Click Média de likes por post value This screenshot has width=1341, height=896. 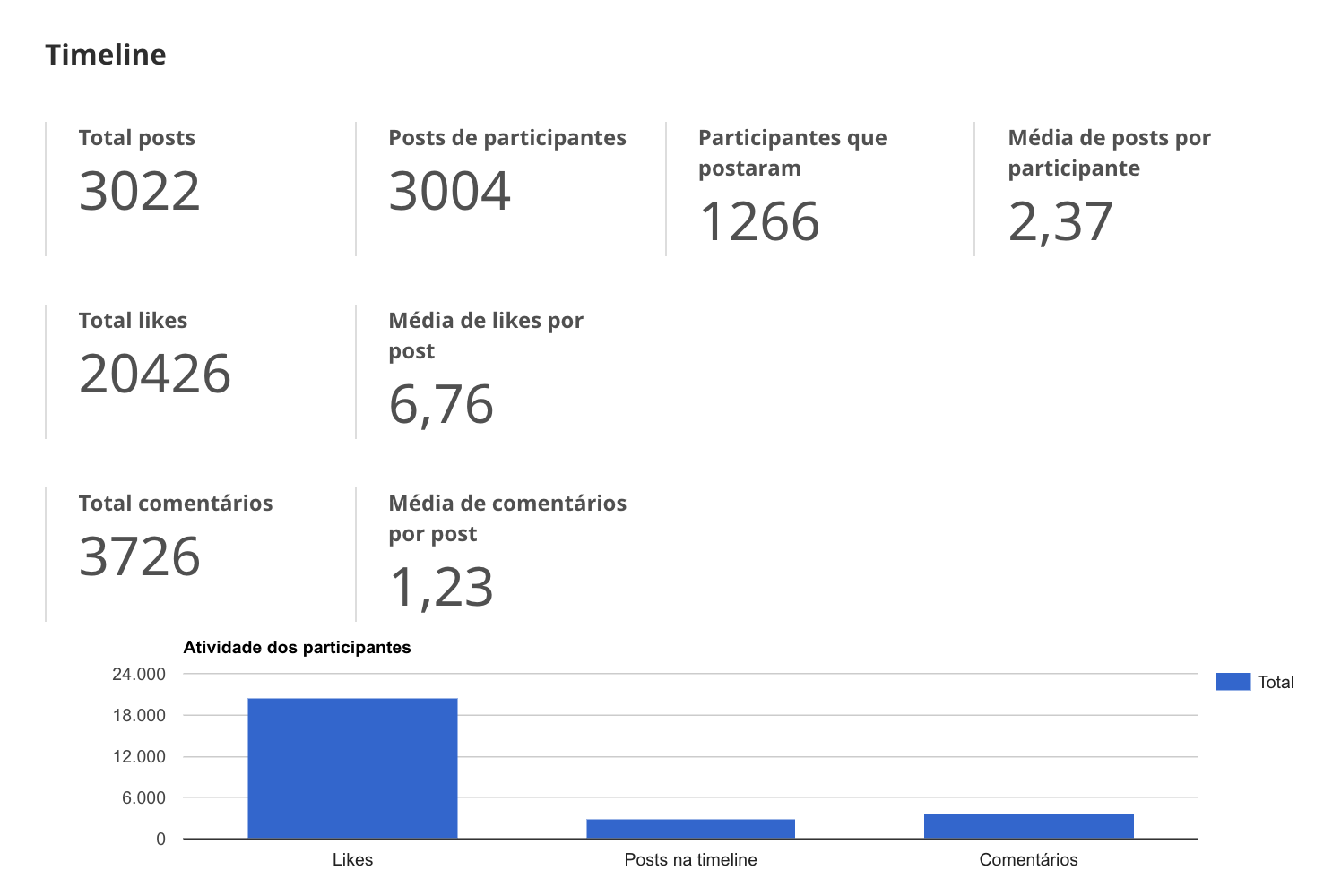point(441,405)
